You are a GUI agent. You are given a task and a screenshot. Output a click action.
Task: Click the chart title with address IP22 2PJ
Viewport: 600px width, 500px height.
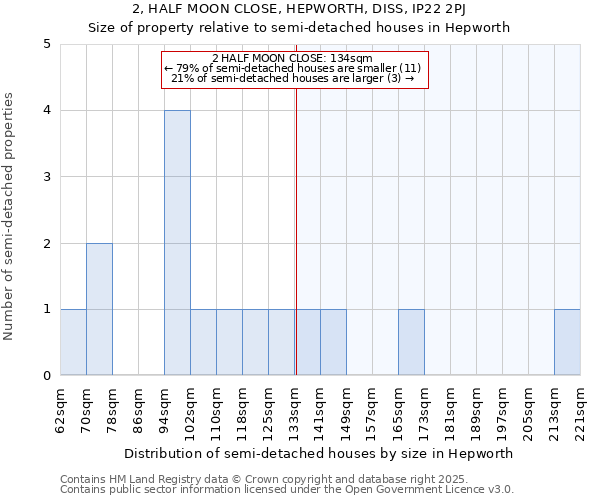coord(299,10)
